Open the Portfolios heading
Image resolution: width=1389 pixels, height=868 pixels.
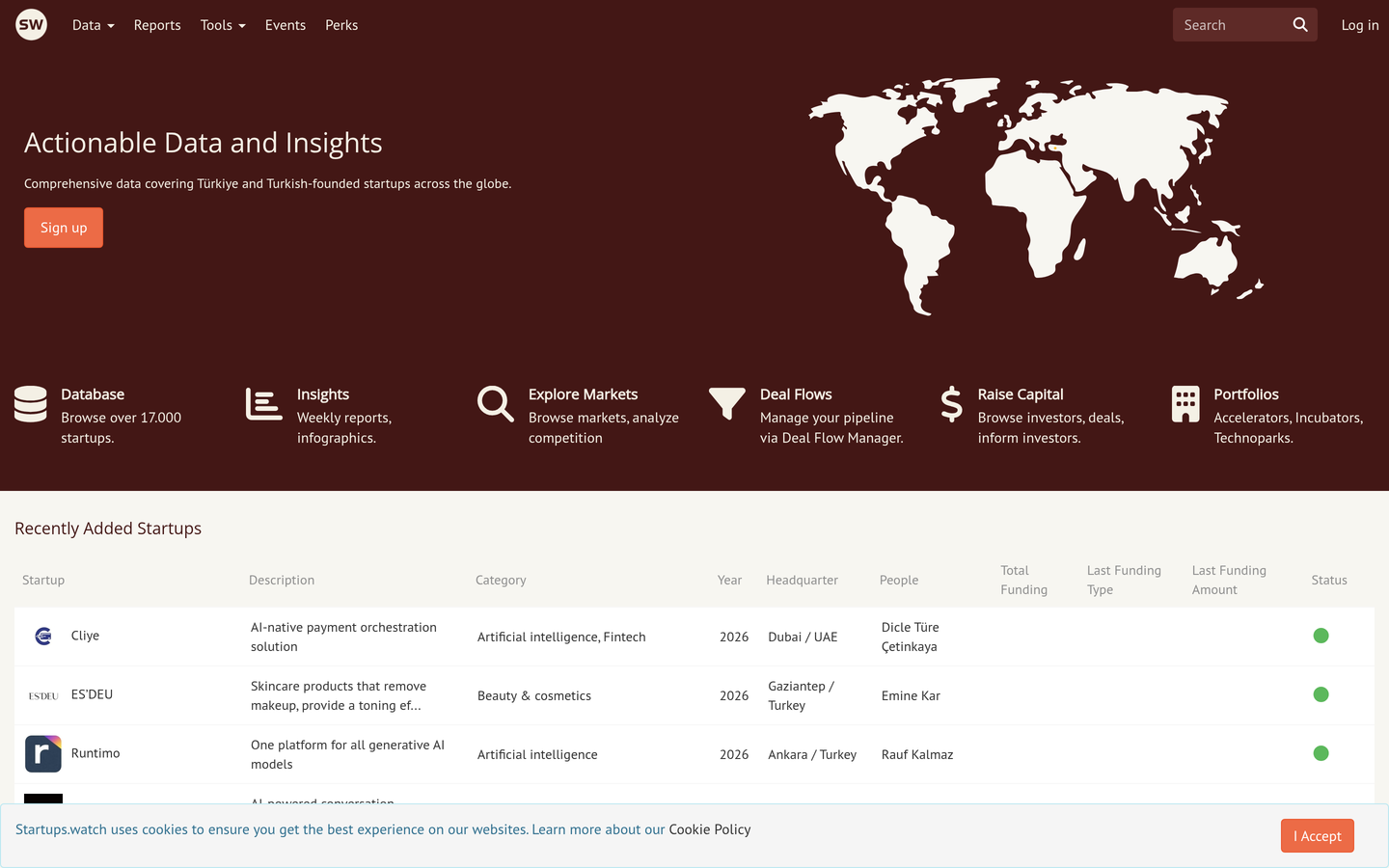tap(1246, 394)
